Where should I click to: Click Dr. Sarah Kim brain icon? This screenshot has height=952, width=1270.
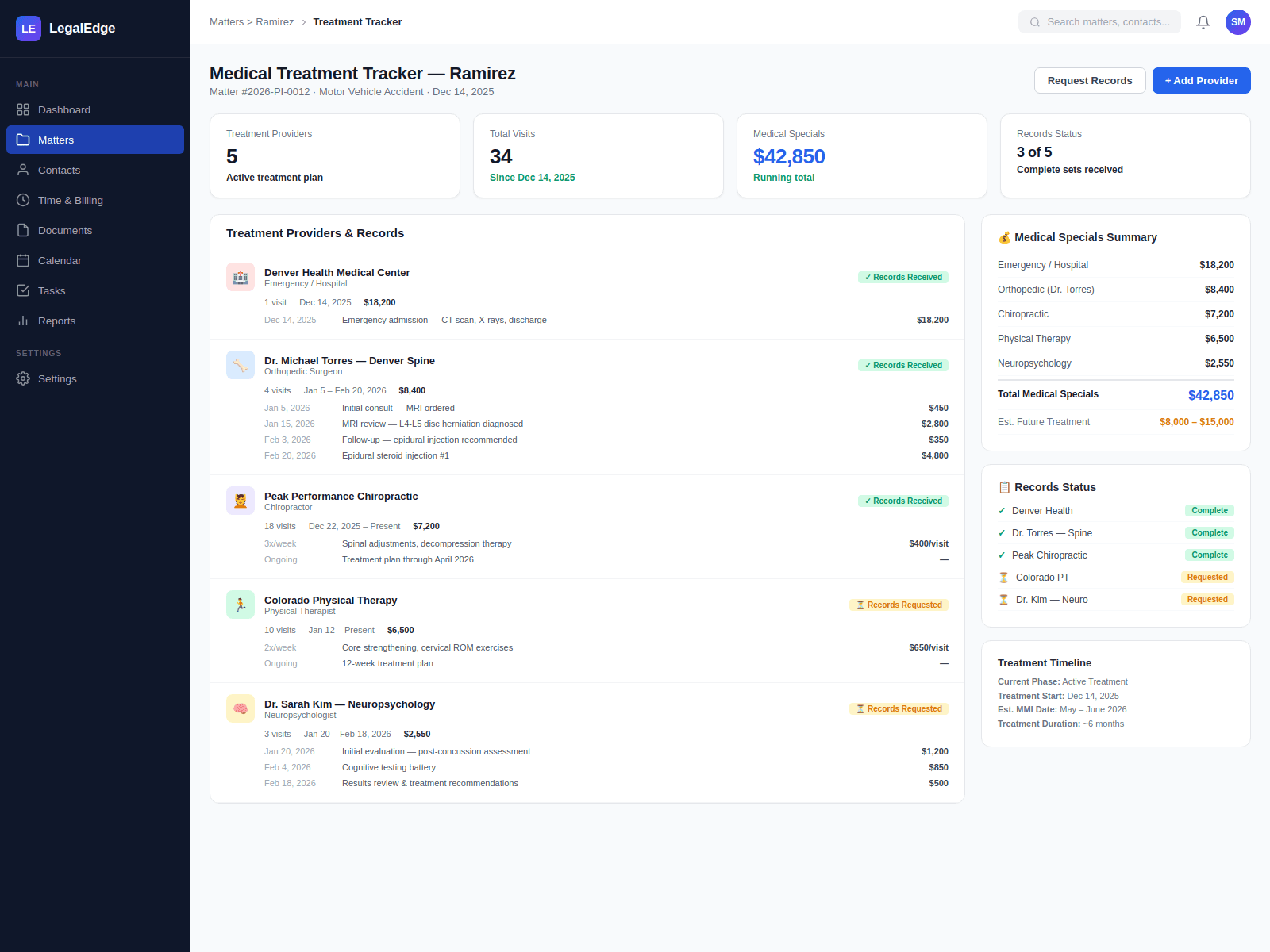(x=241, y=708)
